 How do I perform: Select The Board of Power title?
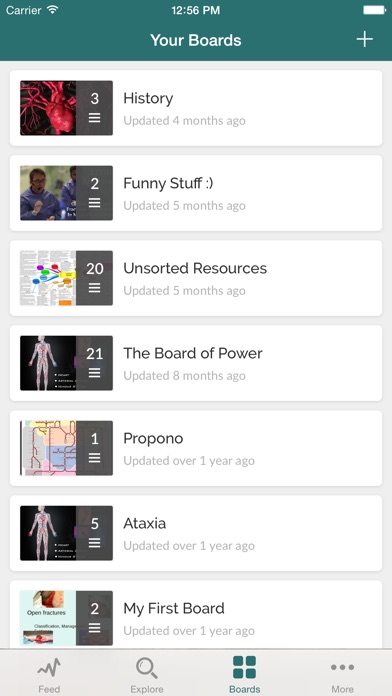coord(193,353)
